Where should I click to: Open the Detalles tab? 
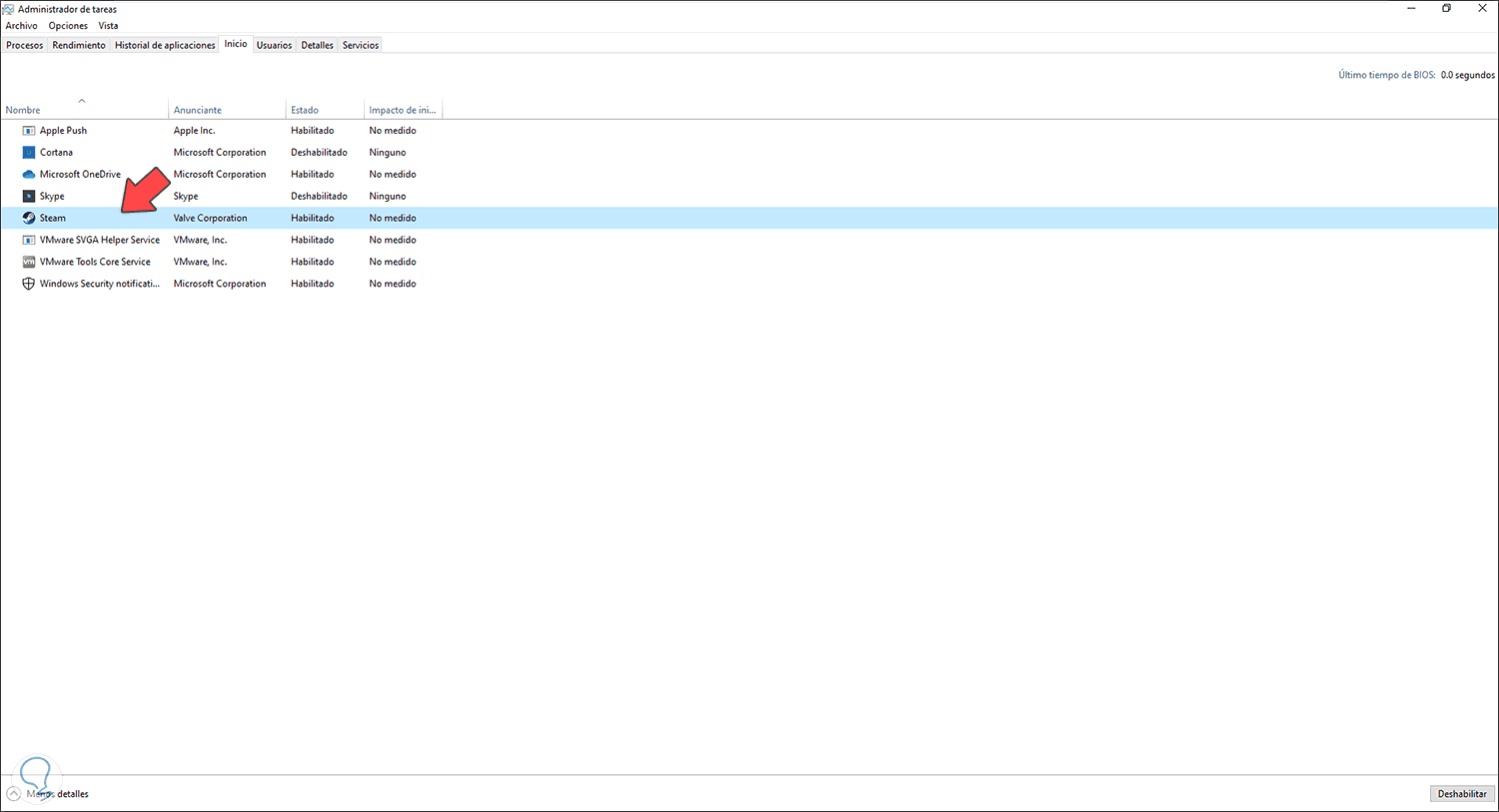click(318, 45)
